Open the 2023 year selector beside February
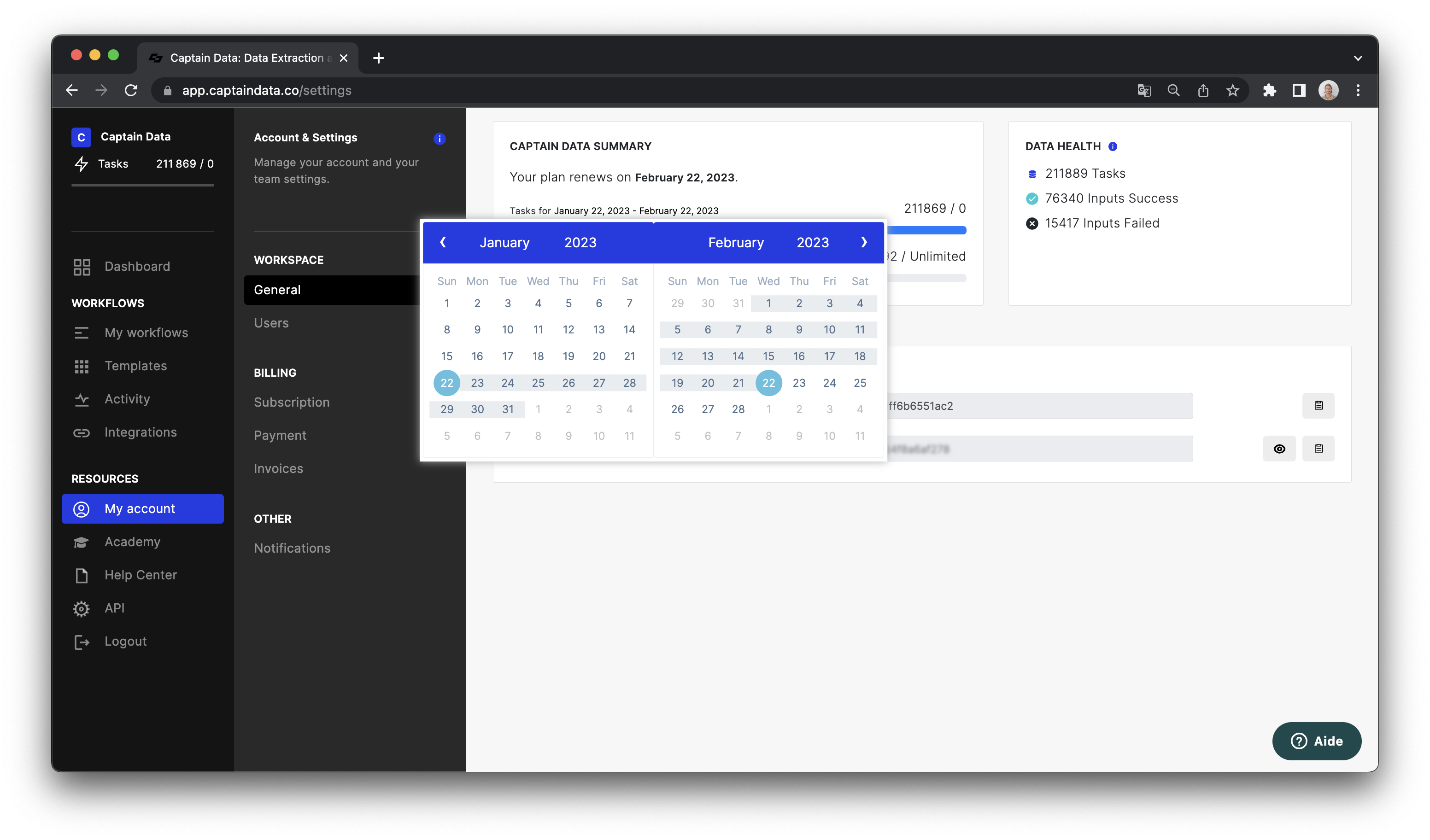Viewport: 1430px width, 840px height. [813, 243]
